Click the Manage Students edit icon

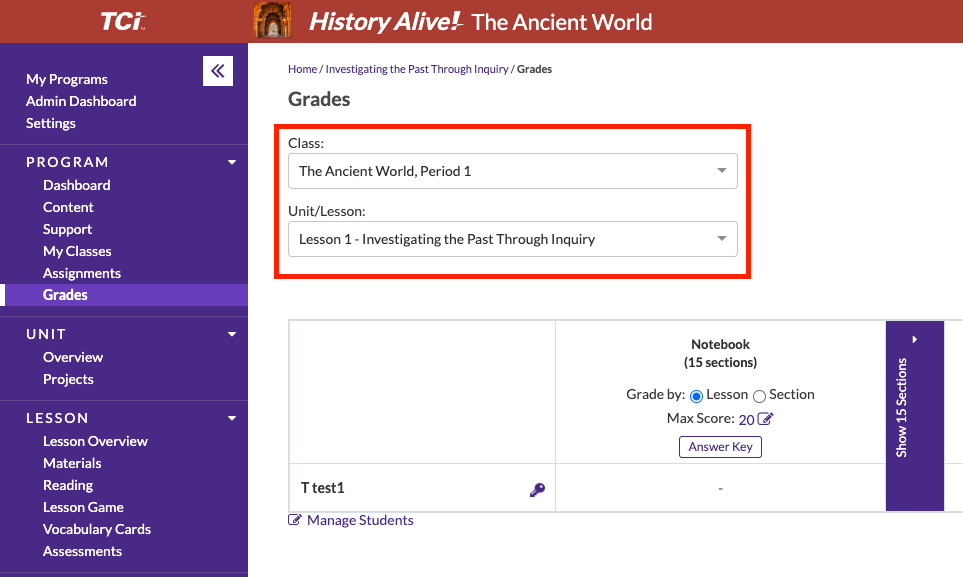coord(295,520)
